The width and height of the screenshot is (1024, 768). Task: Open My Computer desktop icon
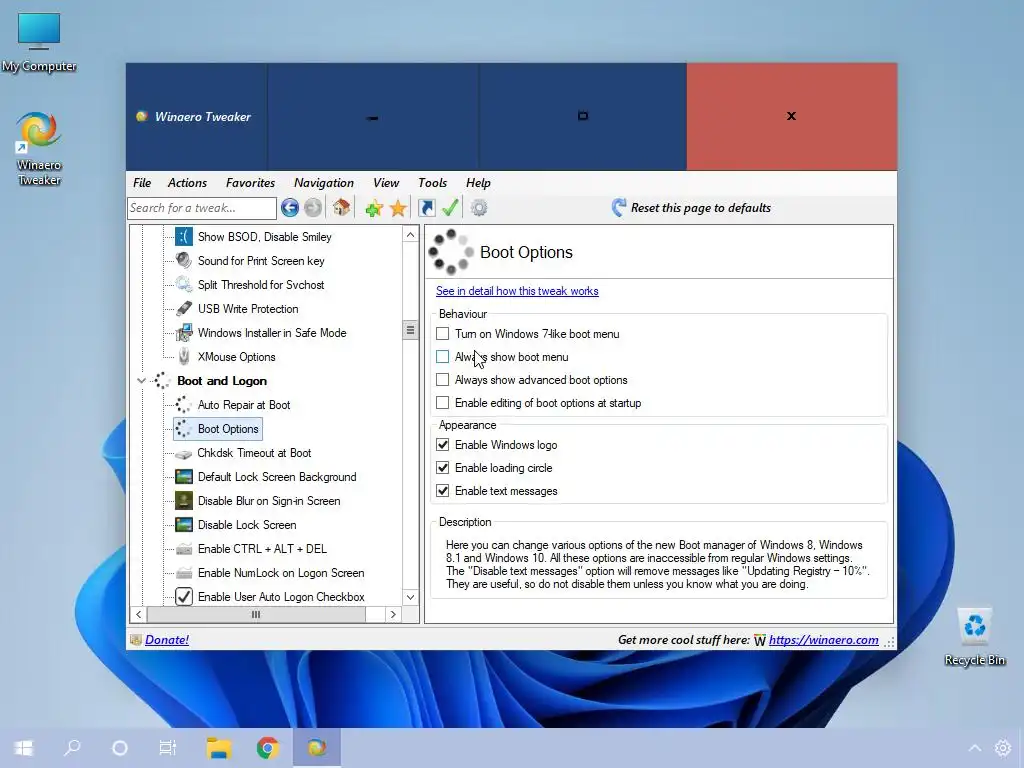click(39, 42)
